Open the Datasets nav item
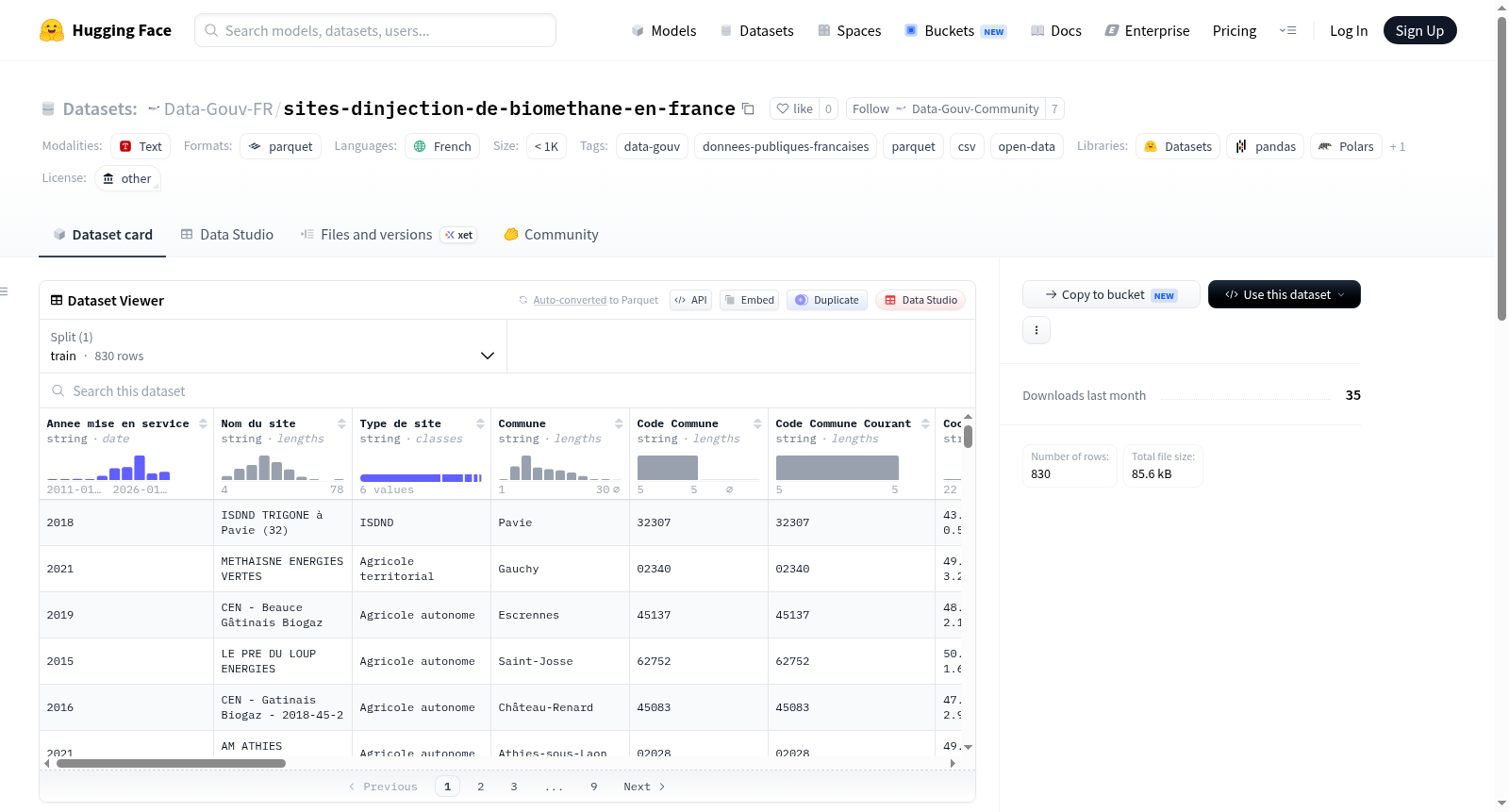 click(756, 30)
